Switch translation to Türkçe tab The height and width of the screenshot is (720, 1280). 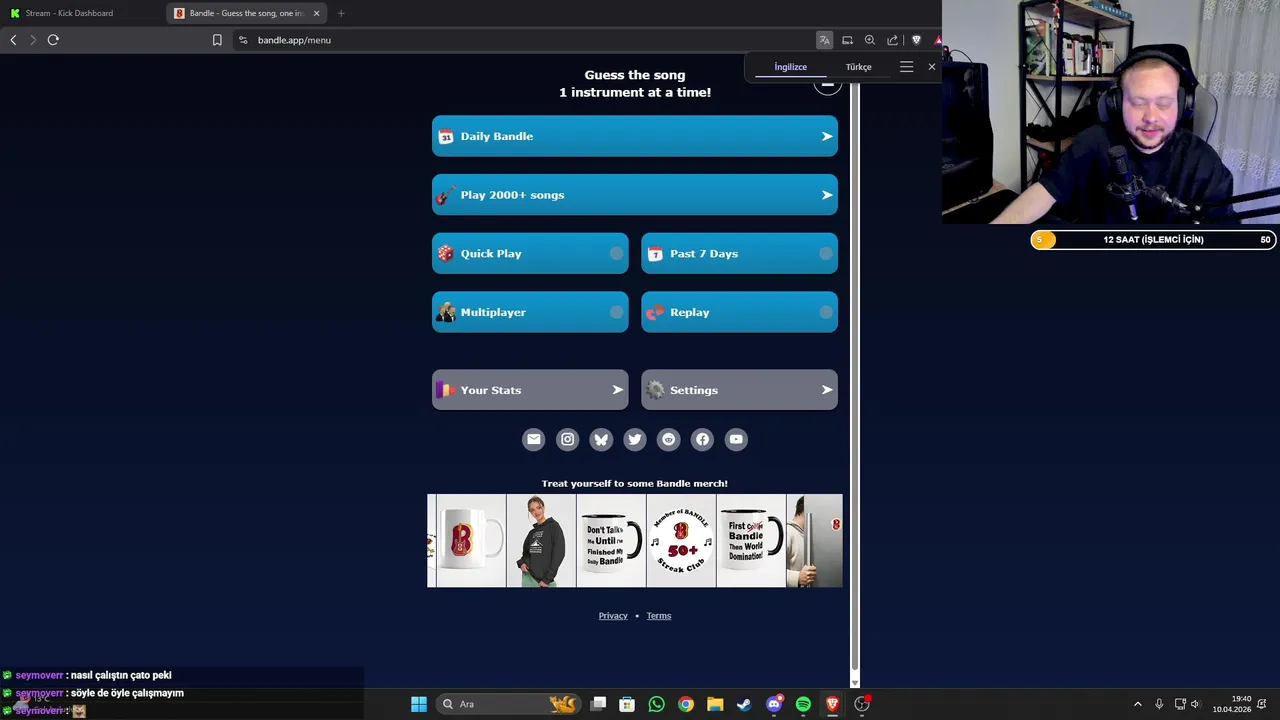859,67
